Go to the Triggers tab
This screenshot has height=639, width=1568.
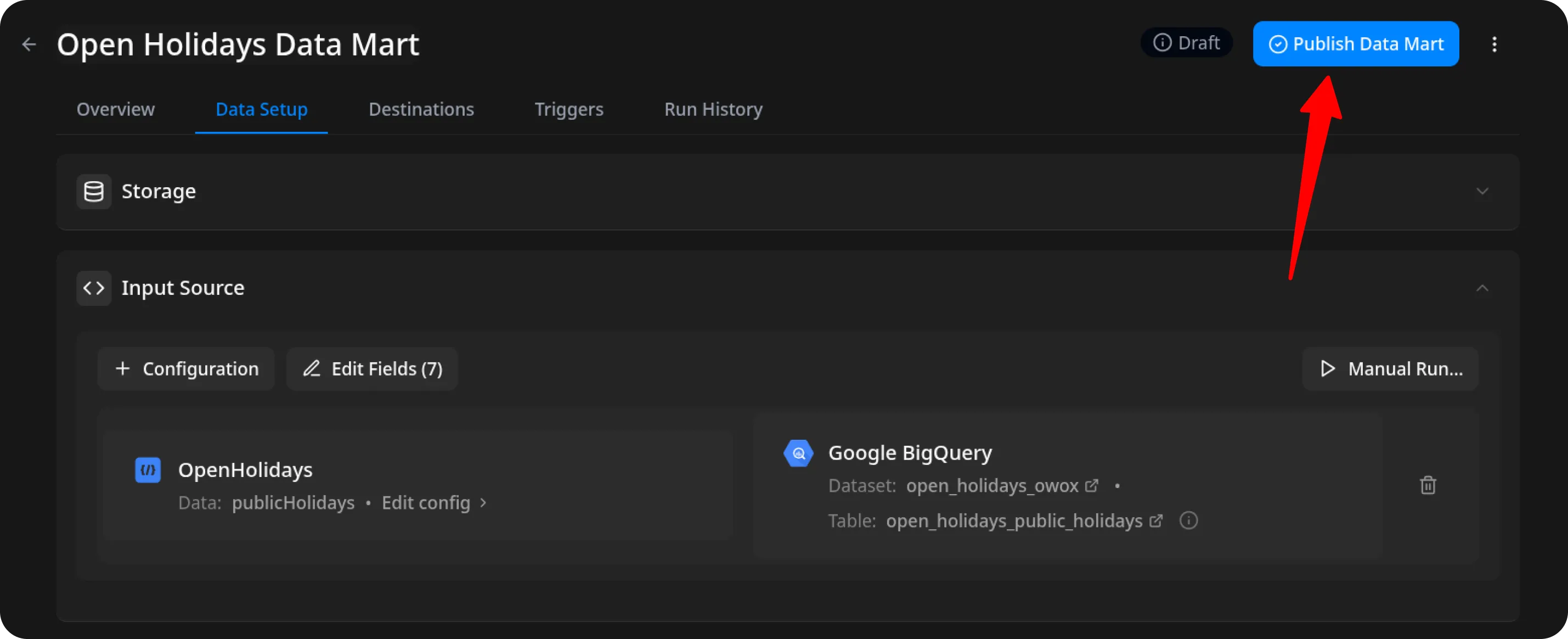[568, 110]
